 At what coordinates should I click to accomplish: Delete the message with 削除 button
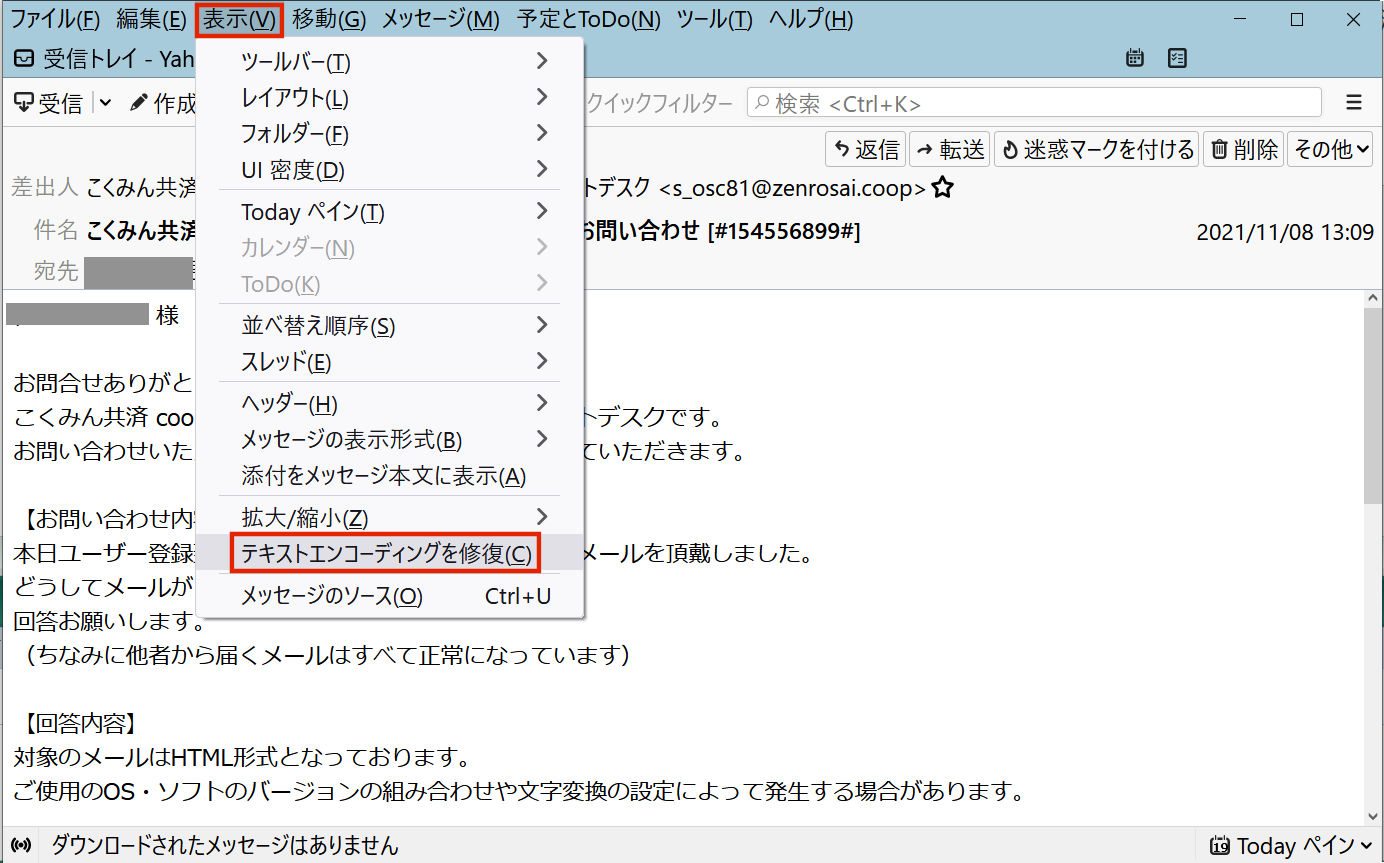click(x=1243, y=150)
